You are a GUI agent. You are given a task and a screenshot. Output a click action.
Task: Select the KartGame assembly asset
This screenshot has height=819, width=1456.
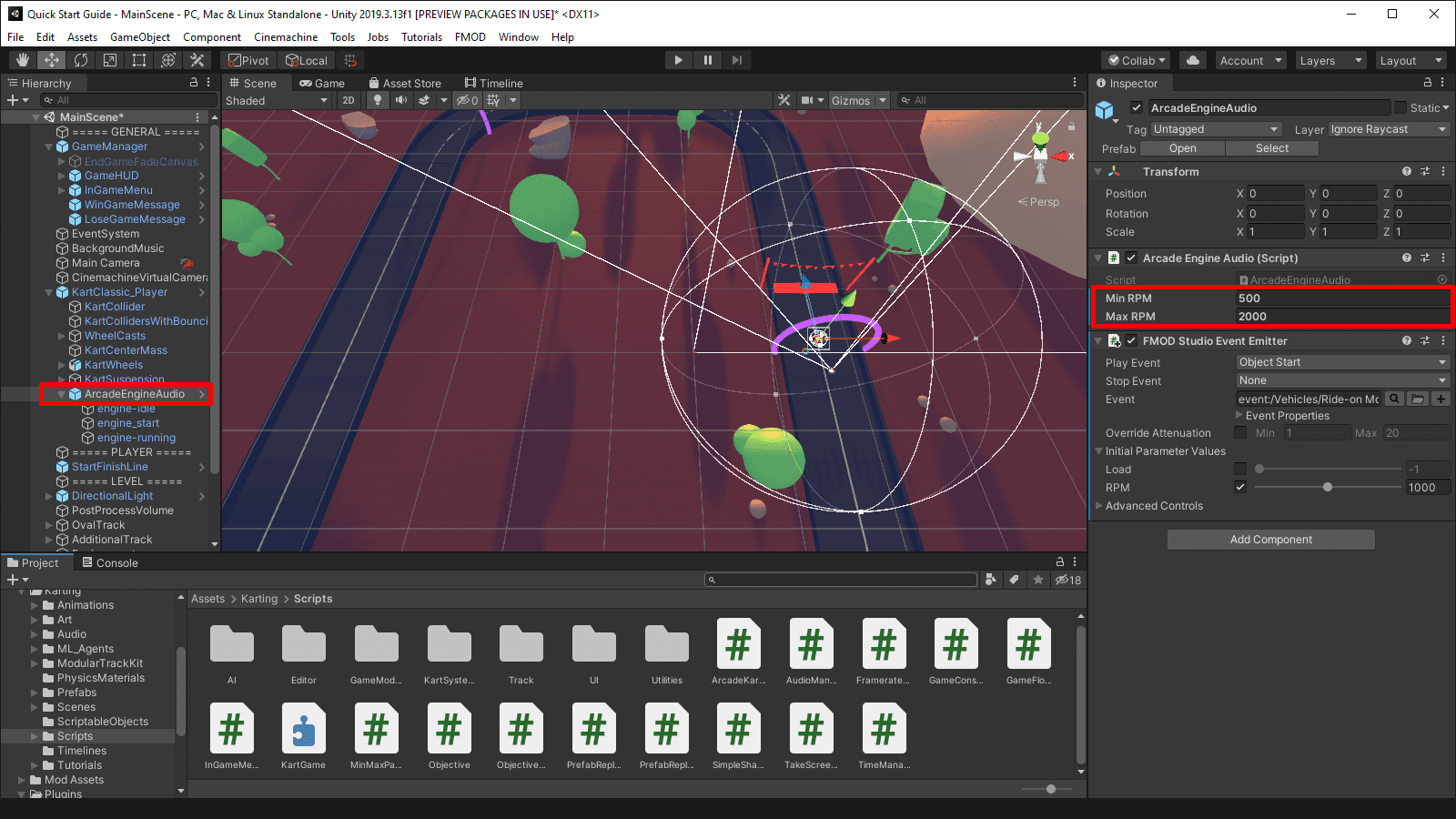tap(303, 736)
